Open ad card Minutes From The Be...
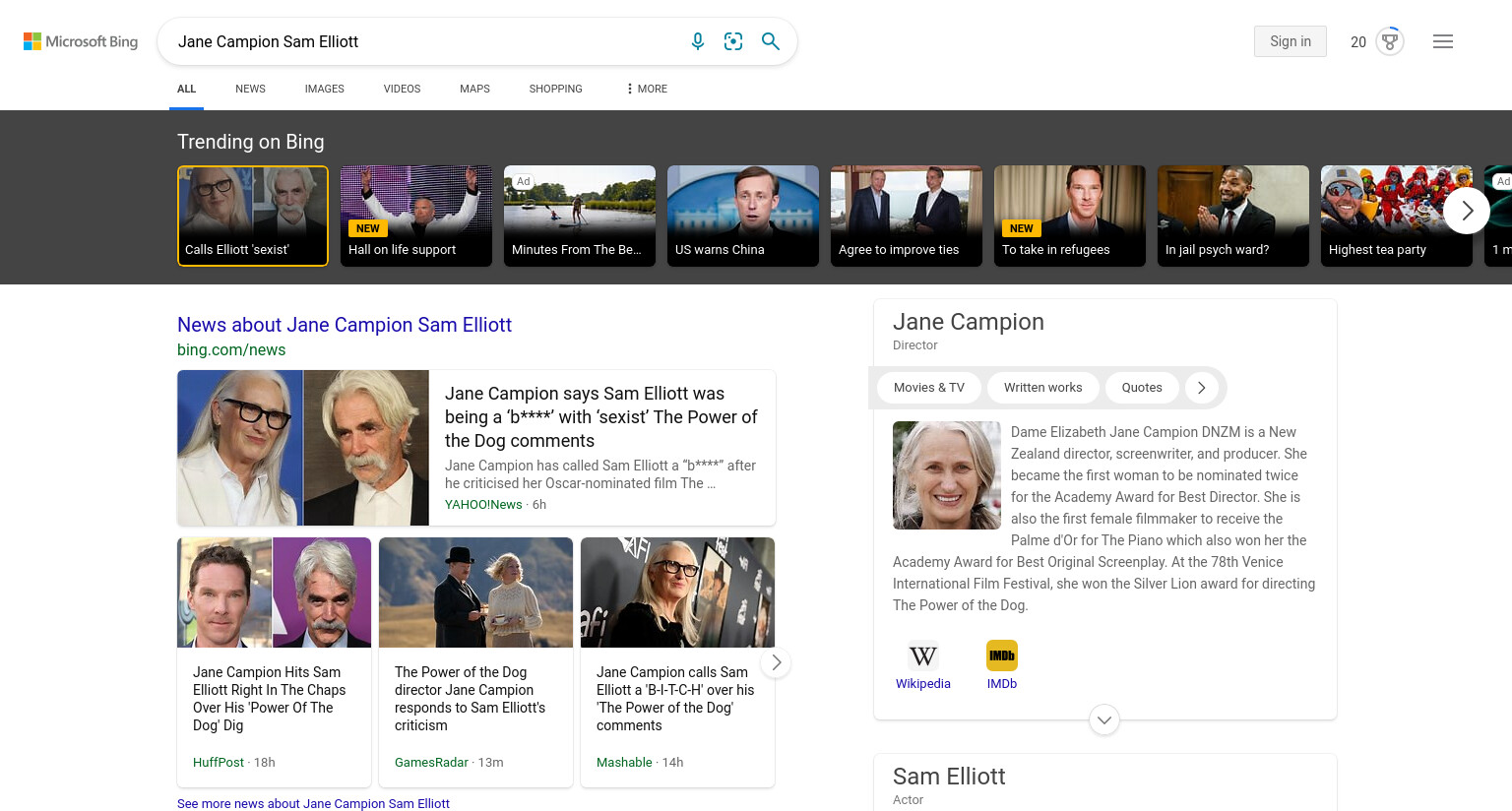 pos(580,216)
